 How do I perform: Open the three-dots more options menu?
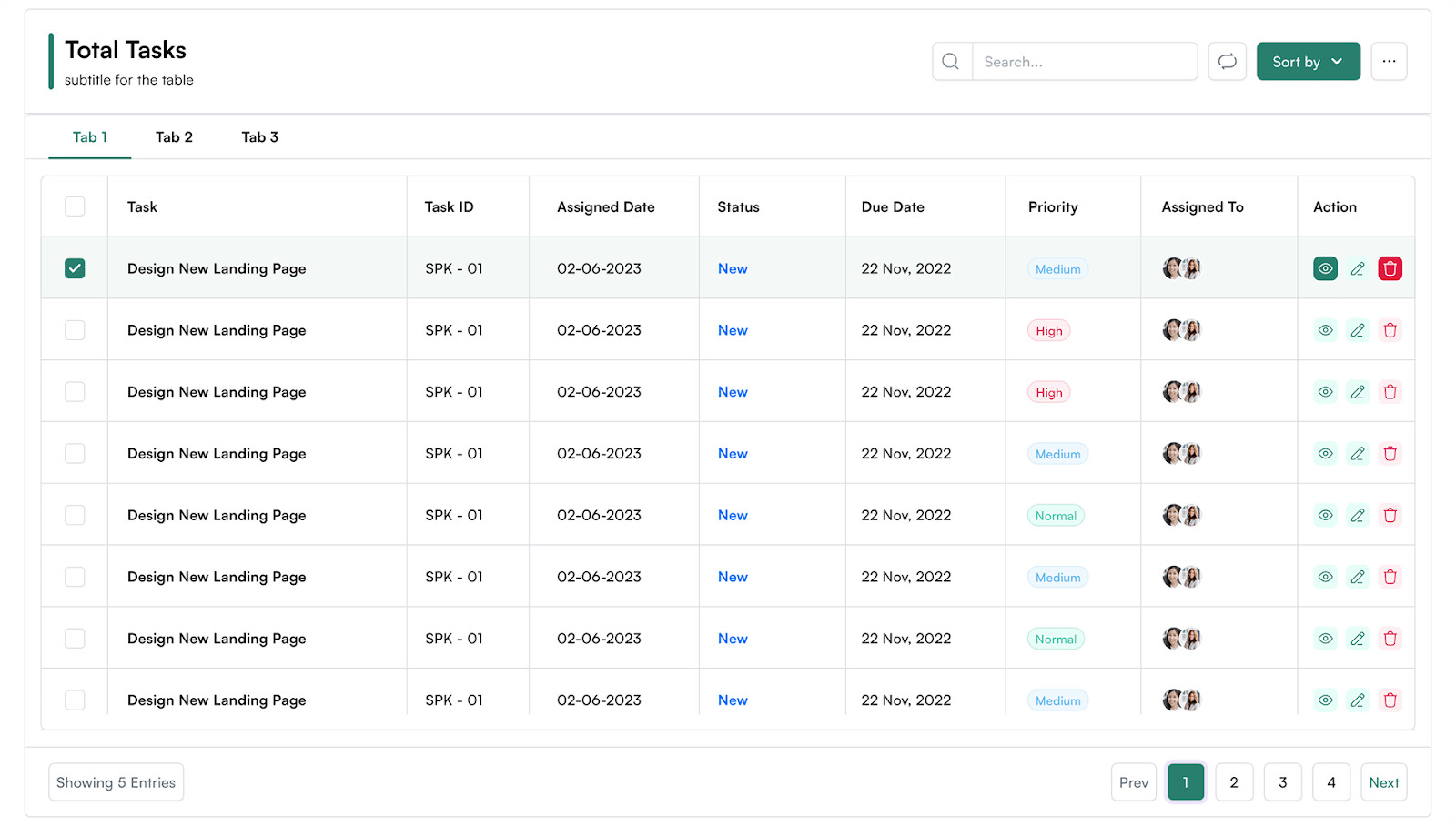coord(1389,62)
